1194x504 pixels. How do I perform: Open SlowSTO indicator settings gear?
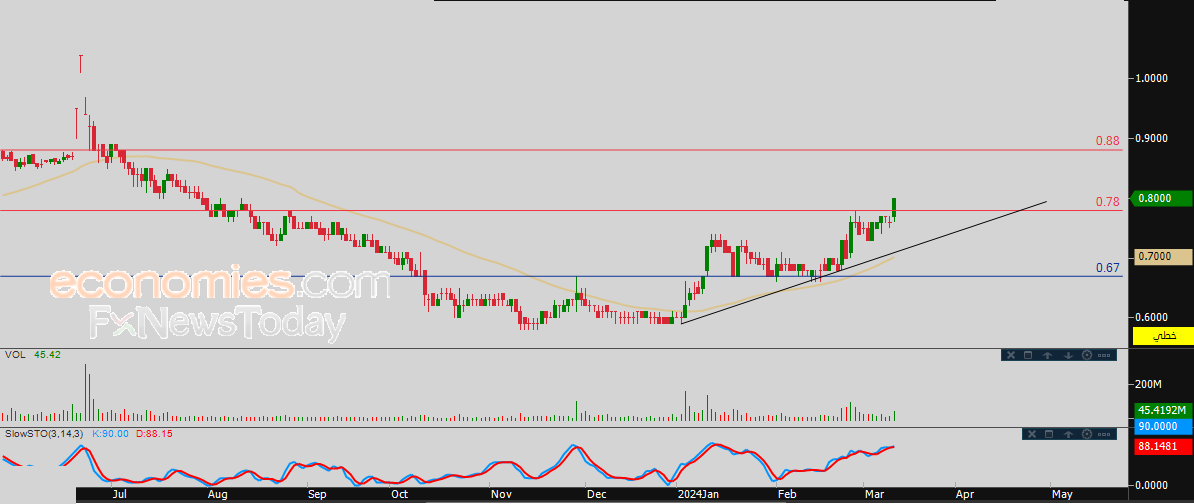(1087, 434)
